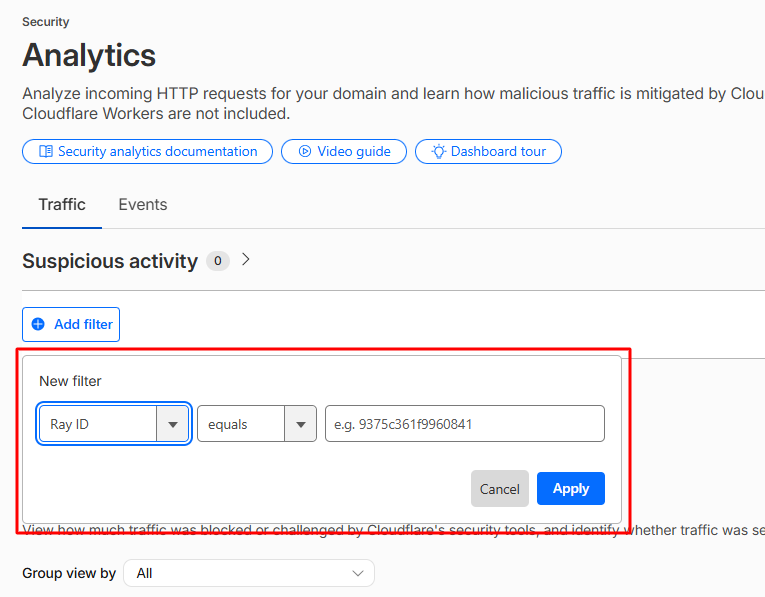Expand Suspicious activity with the chevron arrow
The height and width of the screenshot is (597, 765).
pos(246,260)
